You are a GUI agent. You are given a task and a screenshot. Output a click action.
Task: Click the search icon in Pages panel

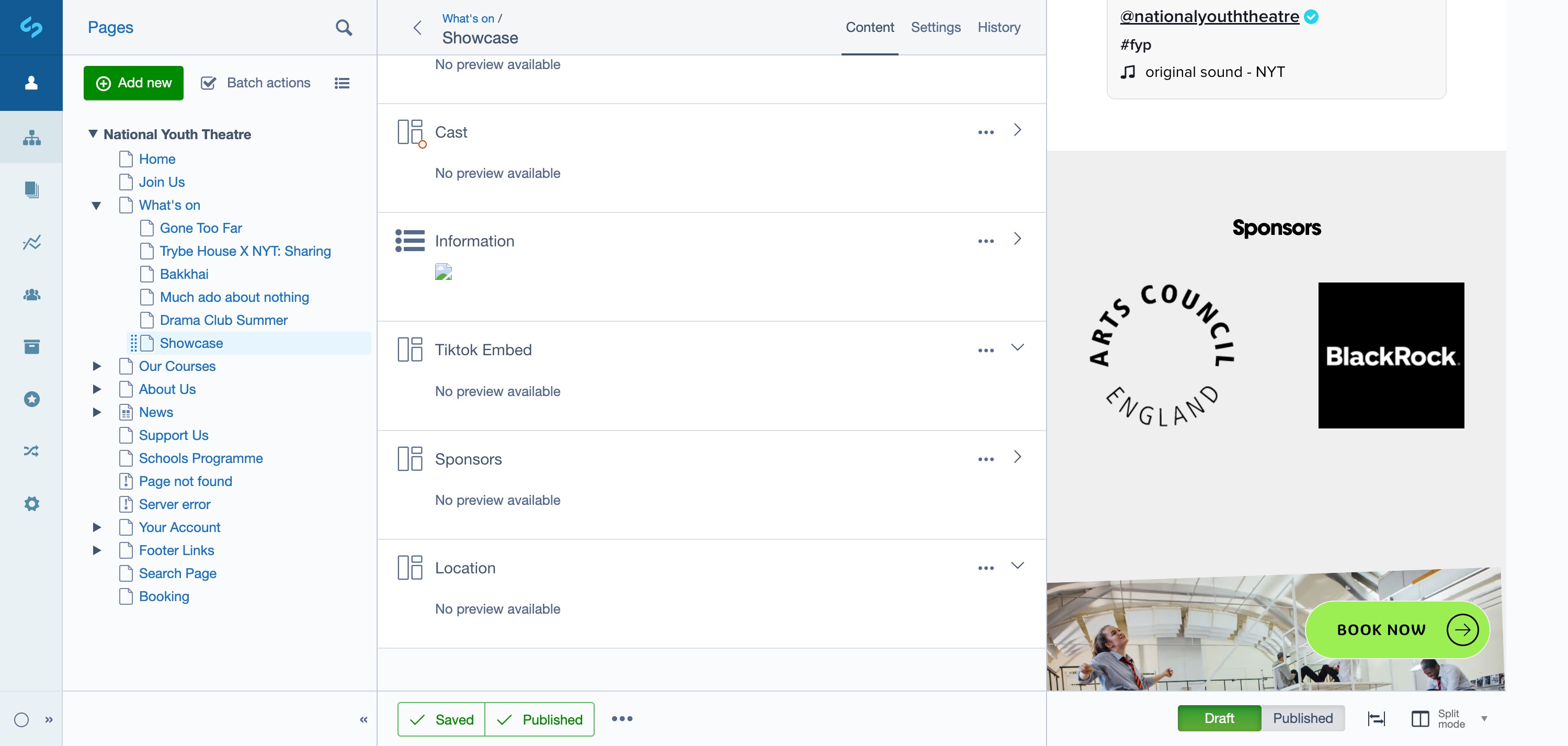point(343,27)
